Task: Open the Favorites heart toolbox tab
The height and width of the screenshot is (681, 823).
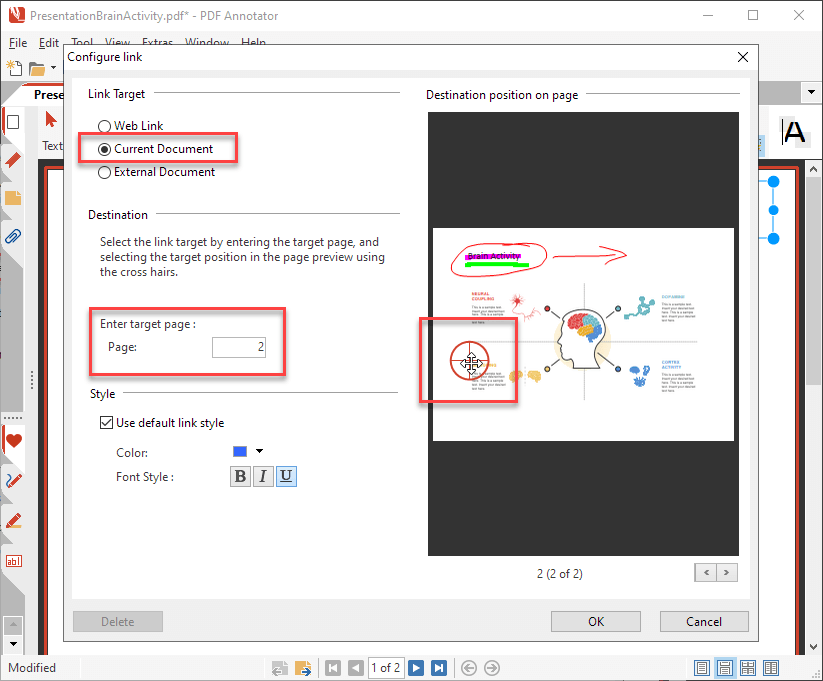Action: (13, 441)
